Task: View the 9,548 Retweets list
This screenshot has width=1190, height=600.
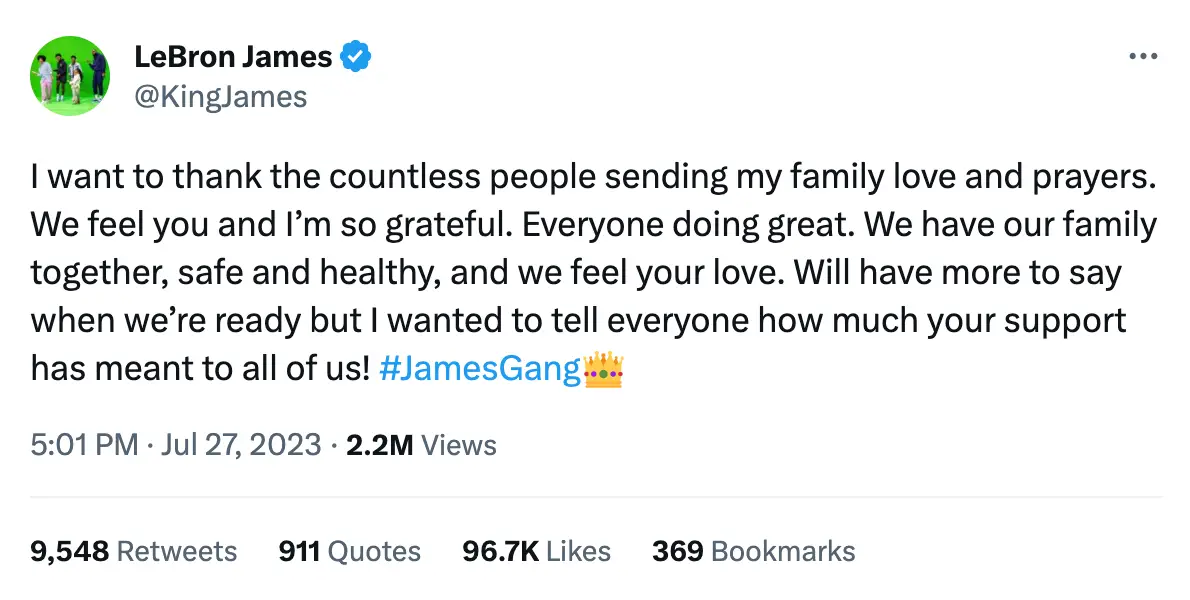Action: [x=134, y=551]
